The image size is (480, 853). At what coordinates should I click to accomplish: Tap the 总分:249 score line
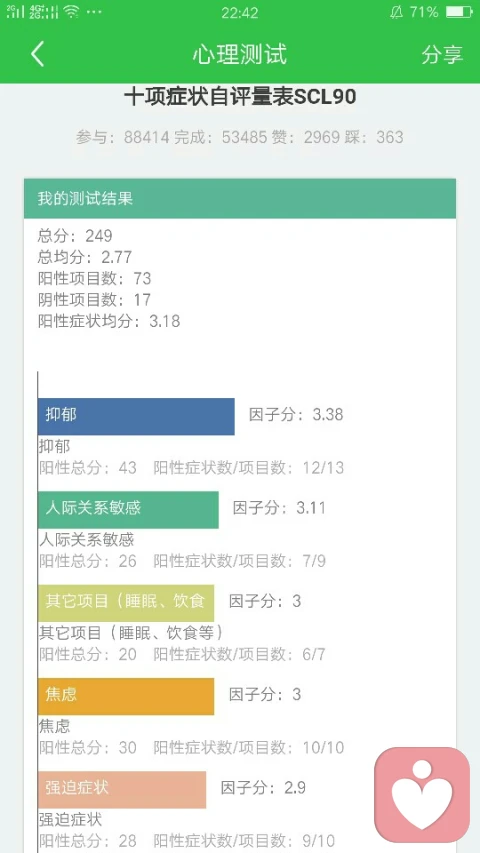tap(75, 236)
